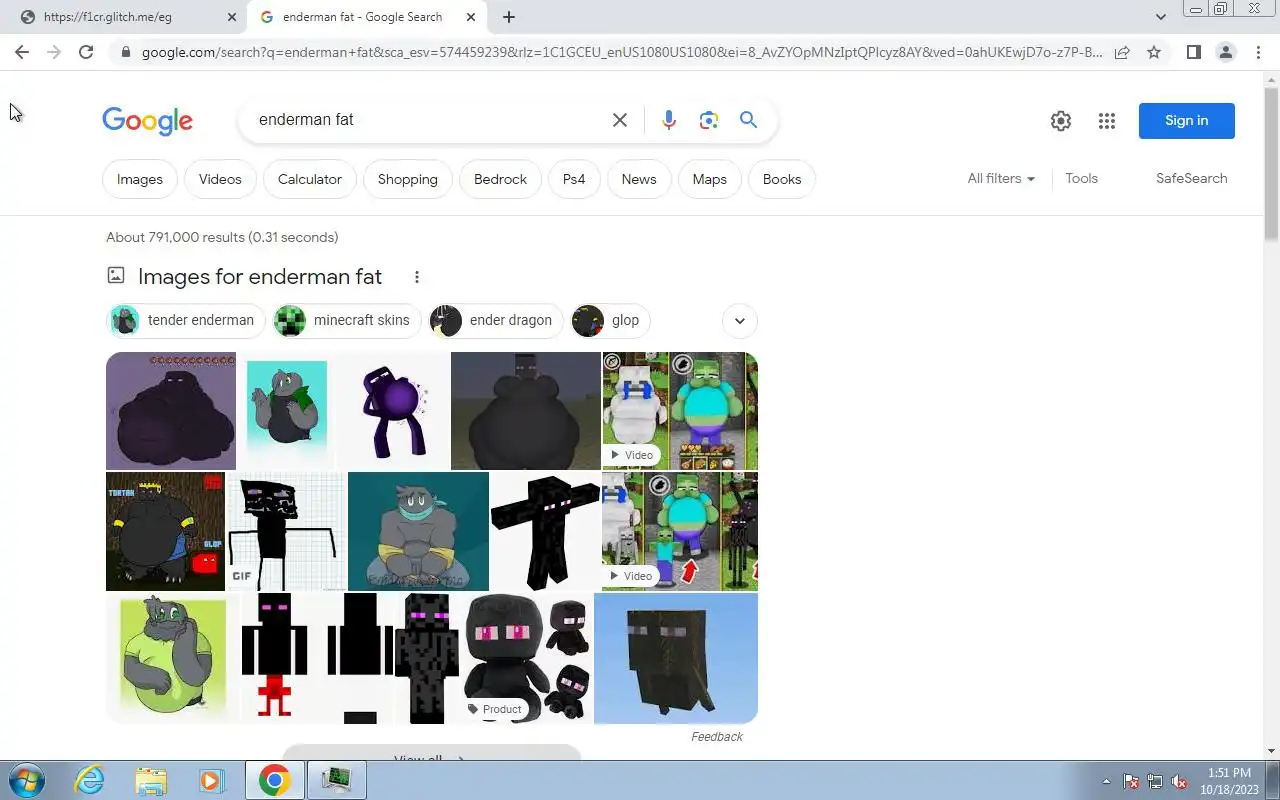This screenshot has height=800, width=1280.
Task: Select the Calculator filter chip
Action: (x=310, y=179)
